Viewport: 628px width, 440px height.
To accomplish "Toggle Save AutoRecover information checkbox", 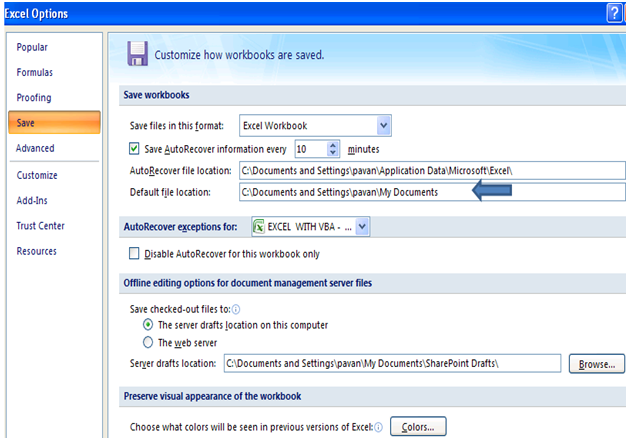I will click(134, 149).
